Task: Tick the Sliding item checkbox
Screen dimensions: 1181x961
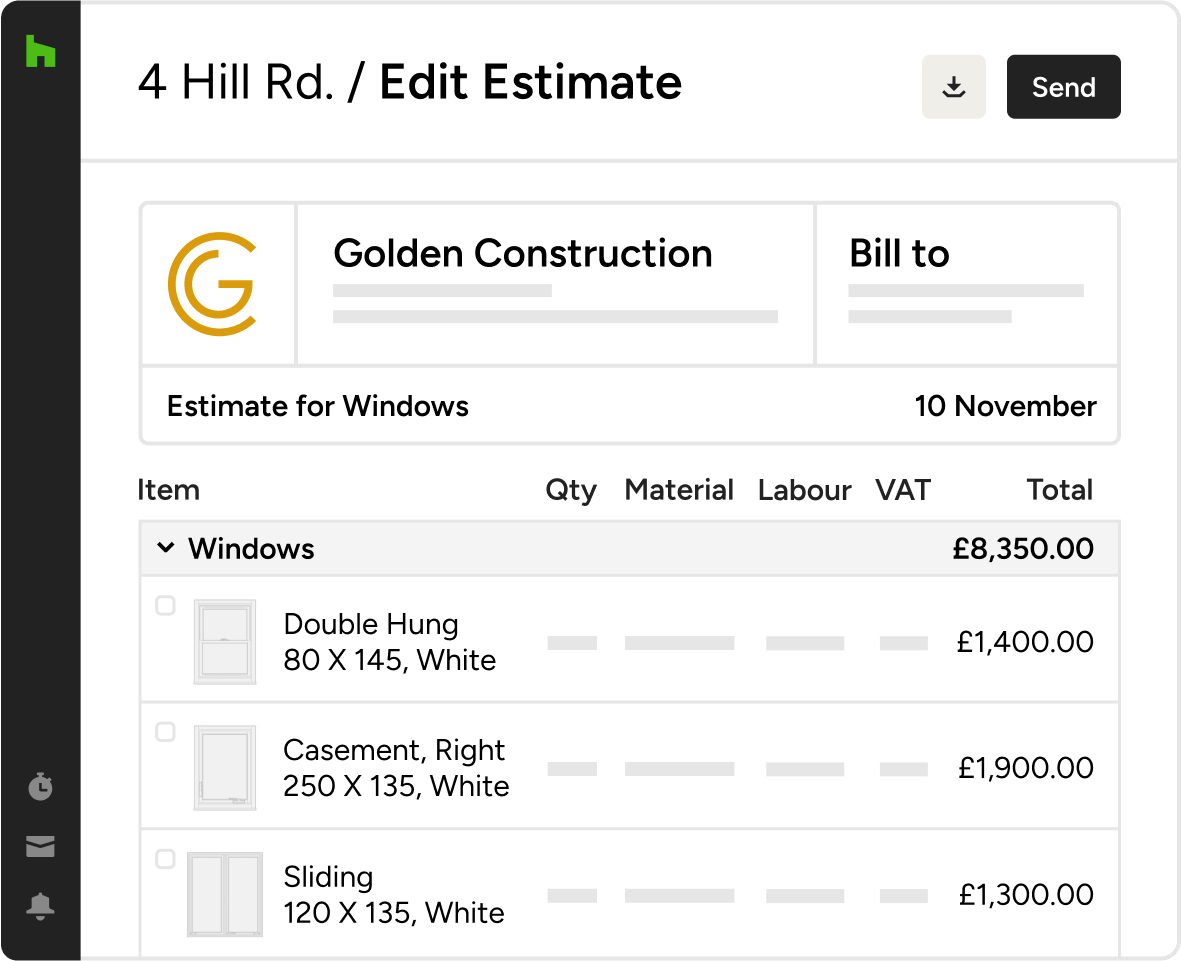Action: [165, 859]
